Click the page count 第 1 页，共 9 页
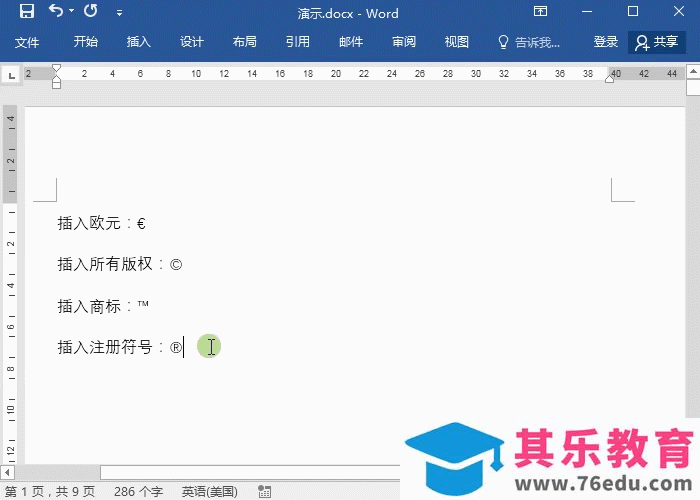Image resolution: width=700 pixels, height=500 pixels. click(50, 492)
